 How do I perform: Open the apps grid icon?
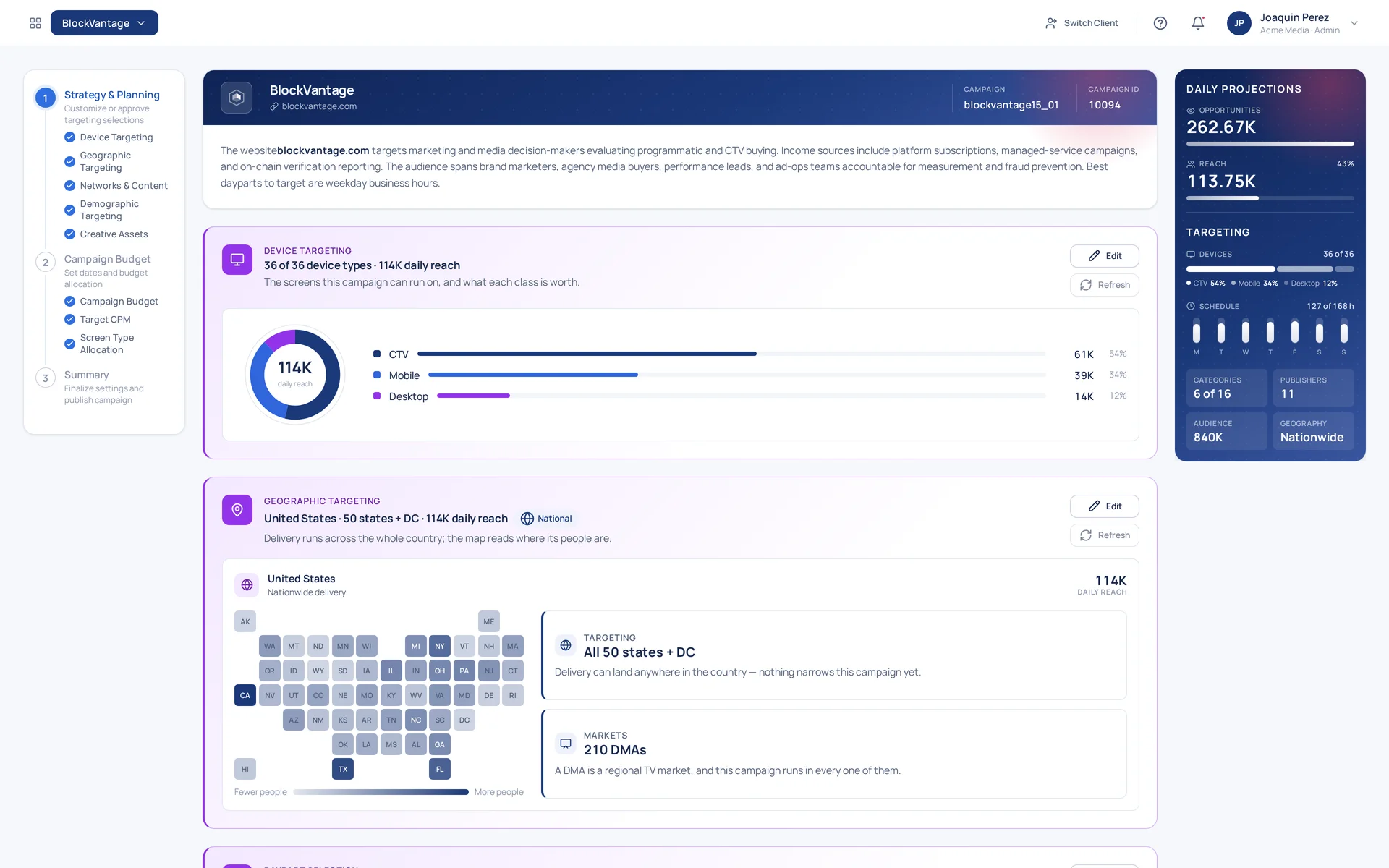[35, 23]
